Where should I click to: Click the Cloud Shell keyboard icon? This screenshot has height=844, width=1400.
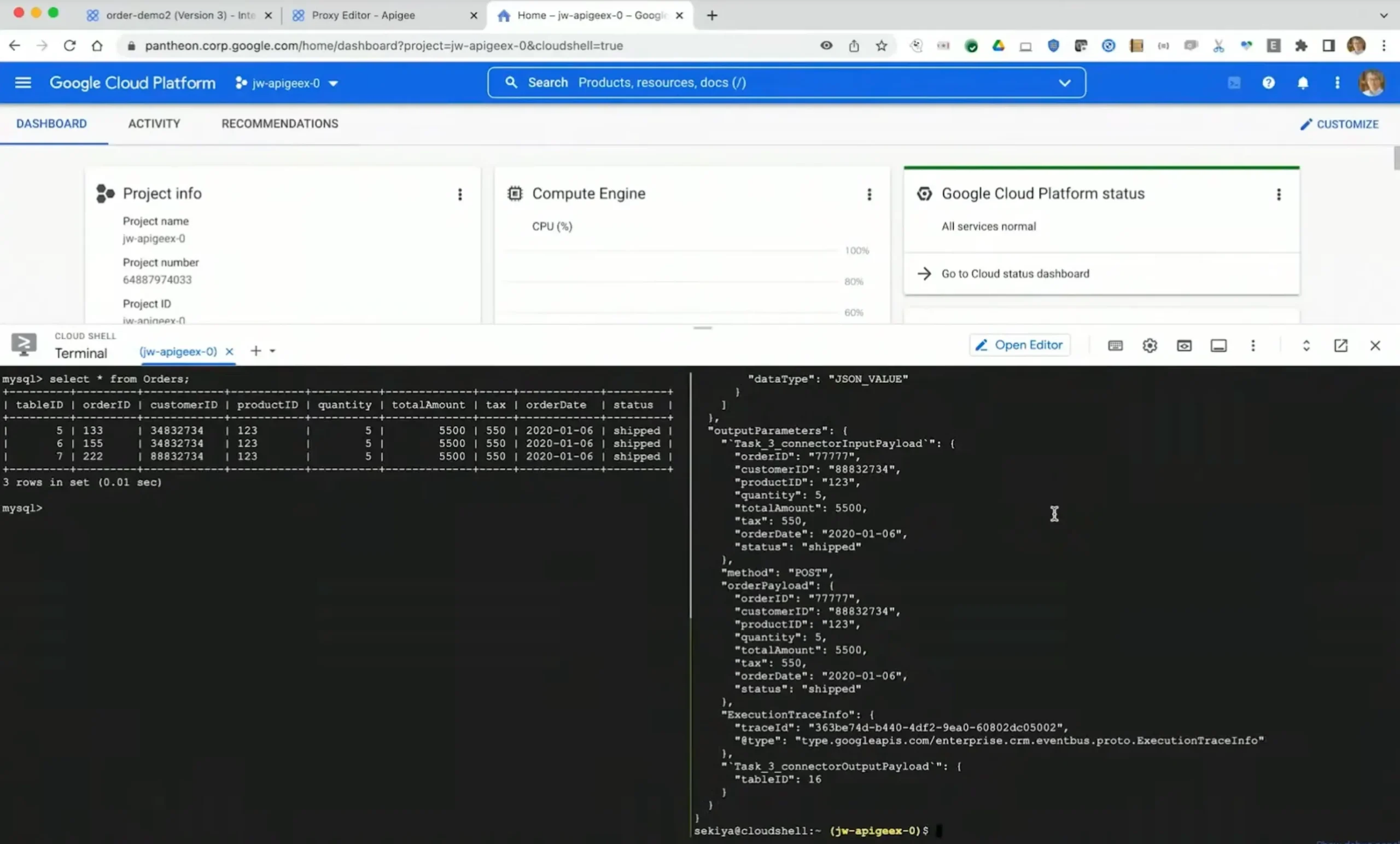pyautogui.click(x=1115, y=346)
